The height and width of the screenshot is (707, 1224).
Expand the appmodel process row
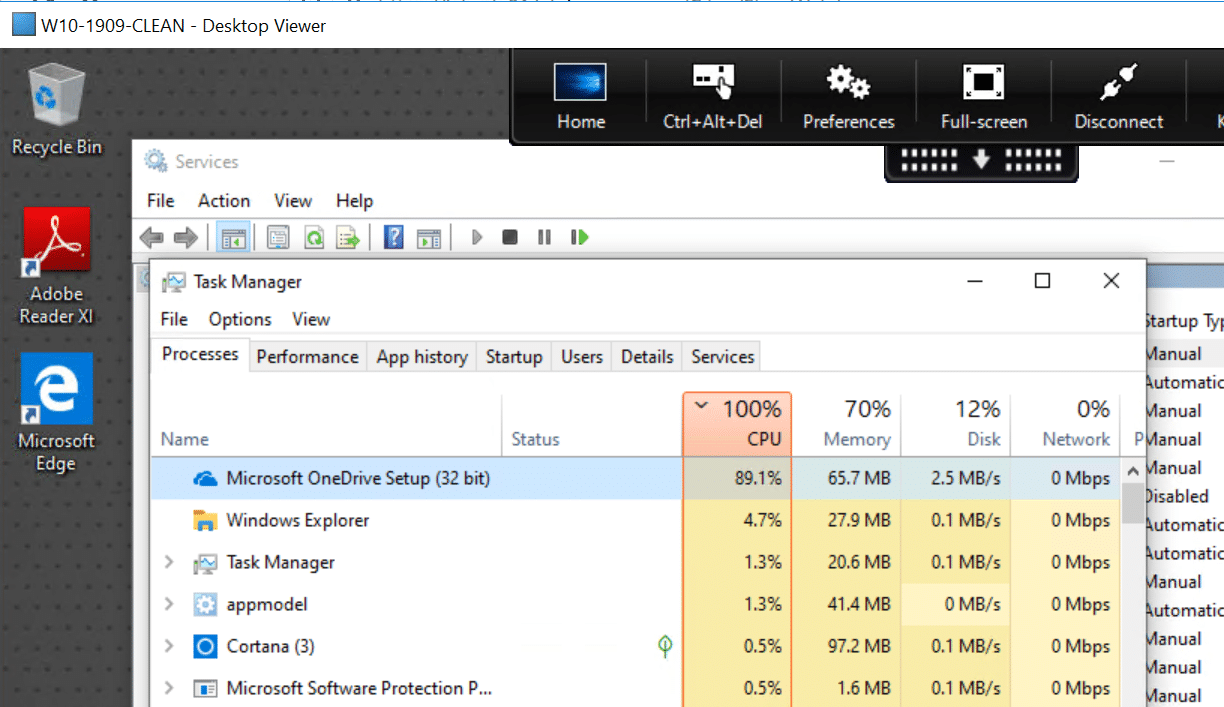(169, 605)
